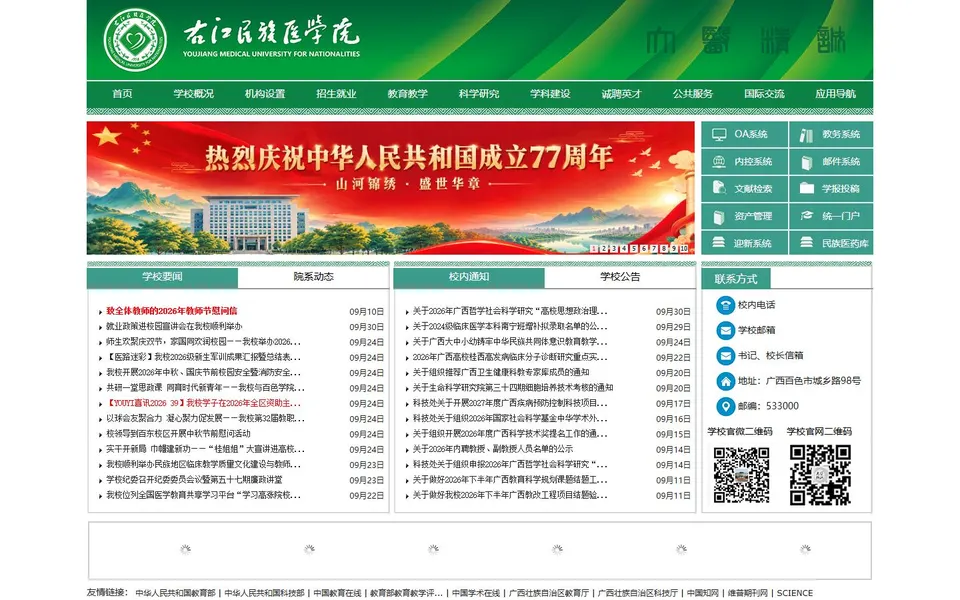Click the 邮编 location pin icon
Viewport: 960px width, 600px height.
pos(726,407)
